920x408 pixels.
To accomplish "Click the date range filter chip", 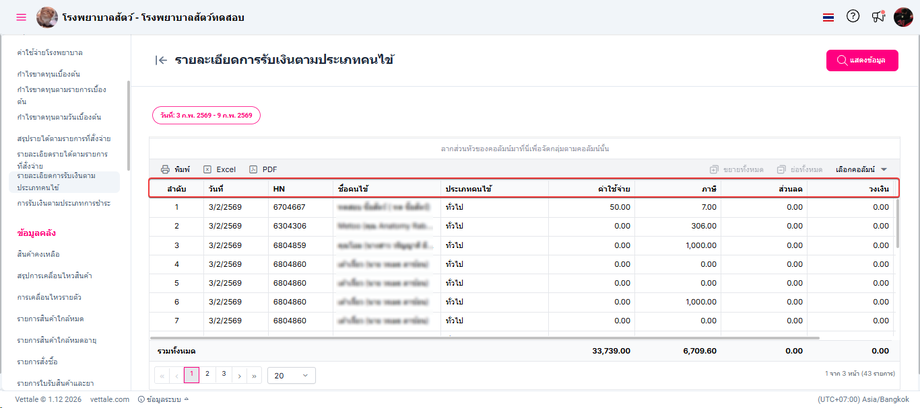I will pos(207,116).
